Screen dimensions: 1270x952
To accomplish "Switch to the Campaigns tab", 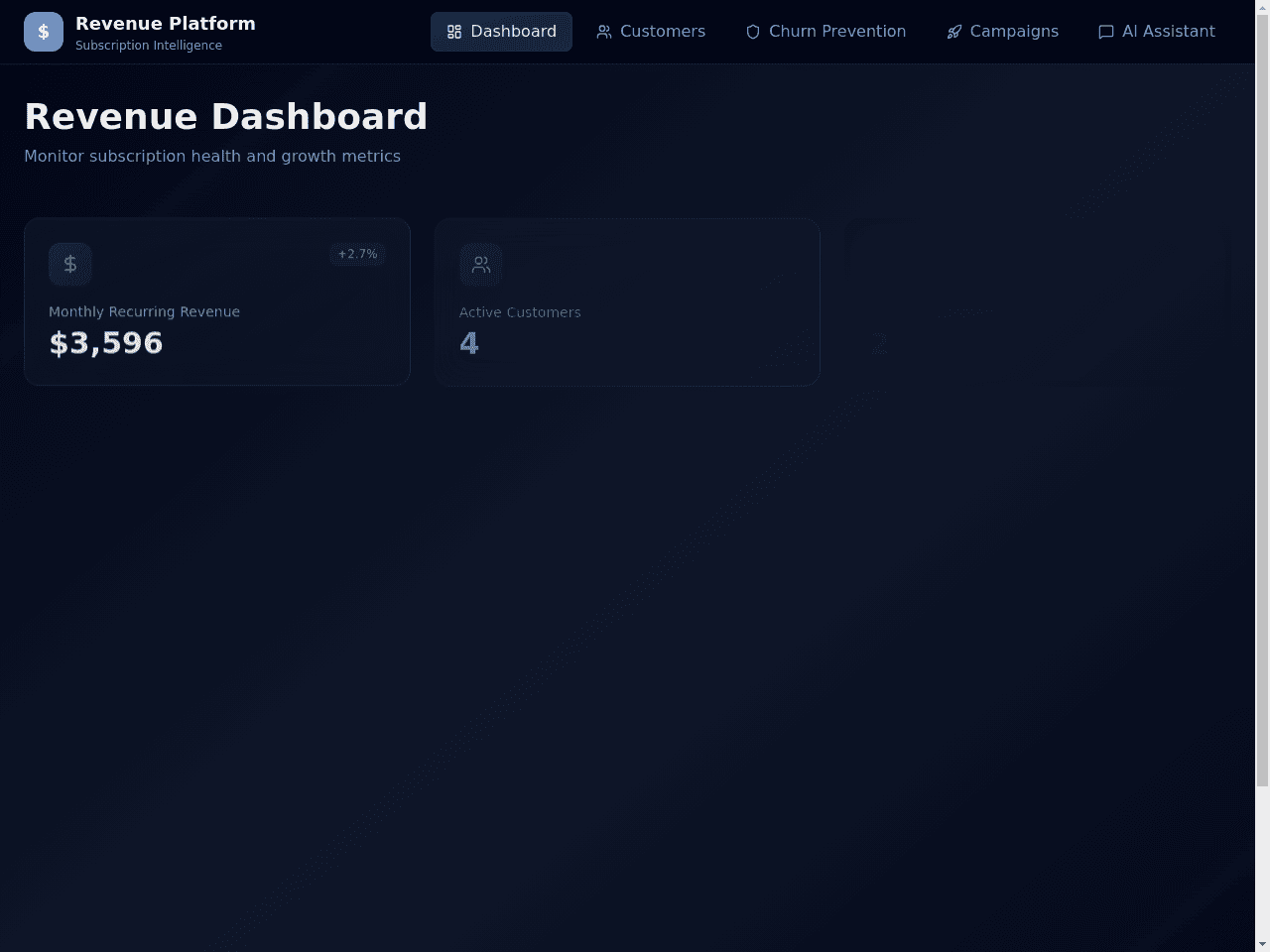I will (1002, 32).
